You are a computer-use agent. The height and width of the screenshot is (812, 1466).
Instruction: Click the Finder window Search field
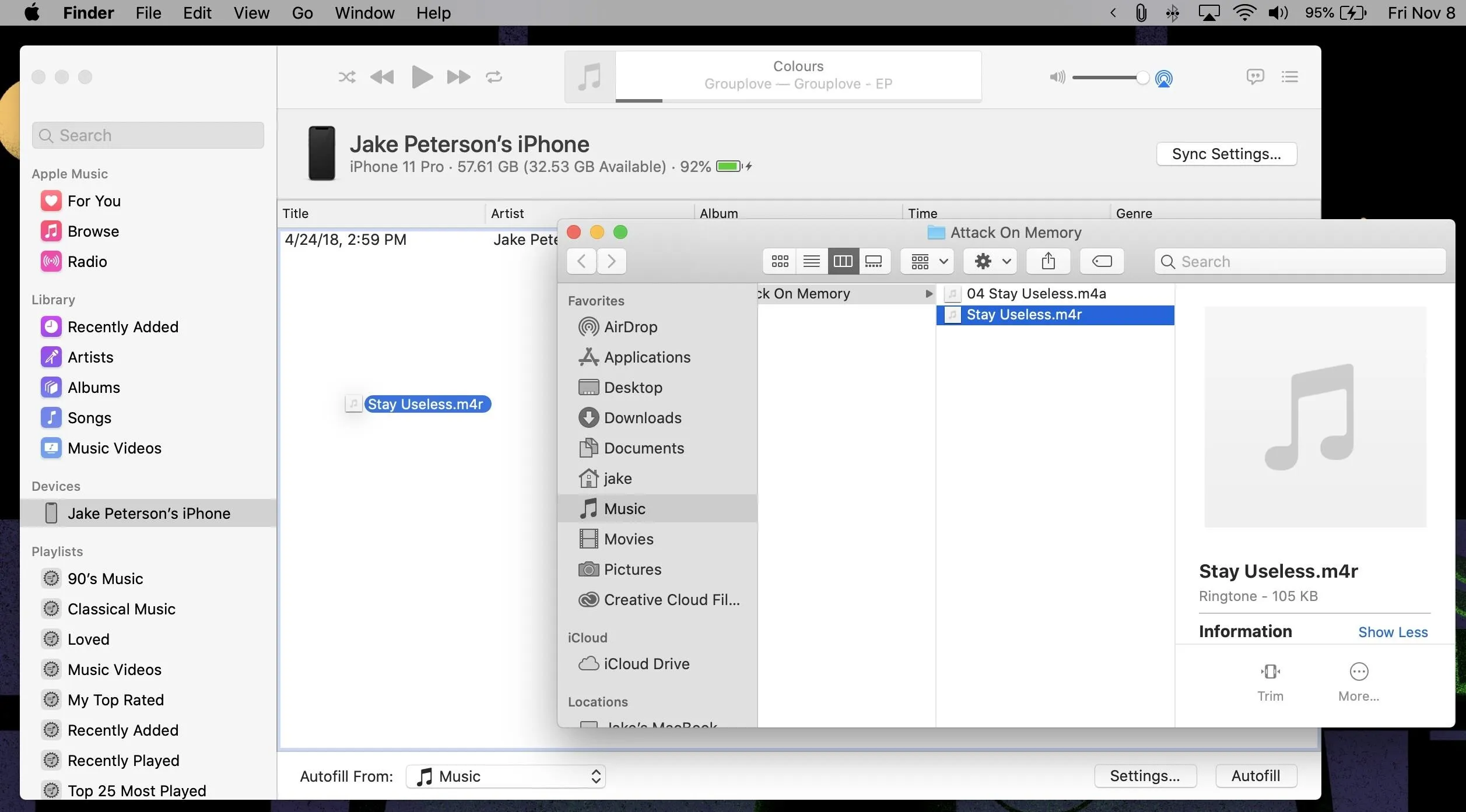pyautogui.click(x=1300, y=262)
